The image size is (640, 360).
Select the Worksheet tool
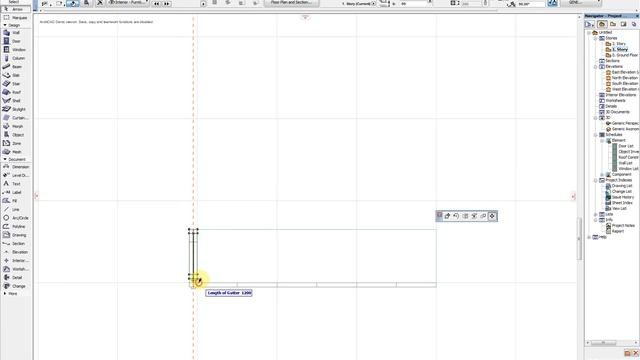[16, 269]
